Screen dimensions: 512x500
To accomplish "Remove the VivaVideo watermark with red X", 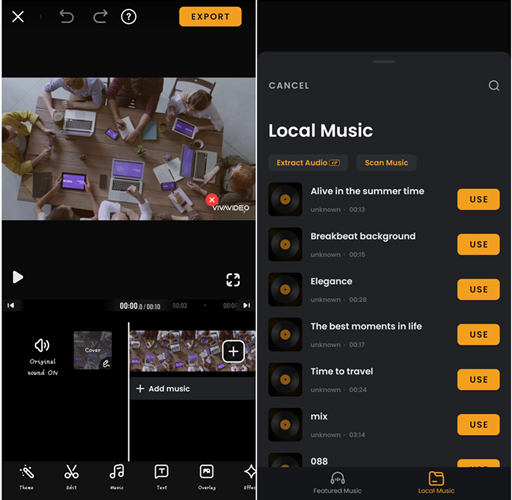I will coord(212,200).
